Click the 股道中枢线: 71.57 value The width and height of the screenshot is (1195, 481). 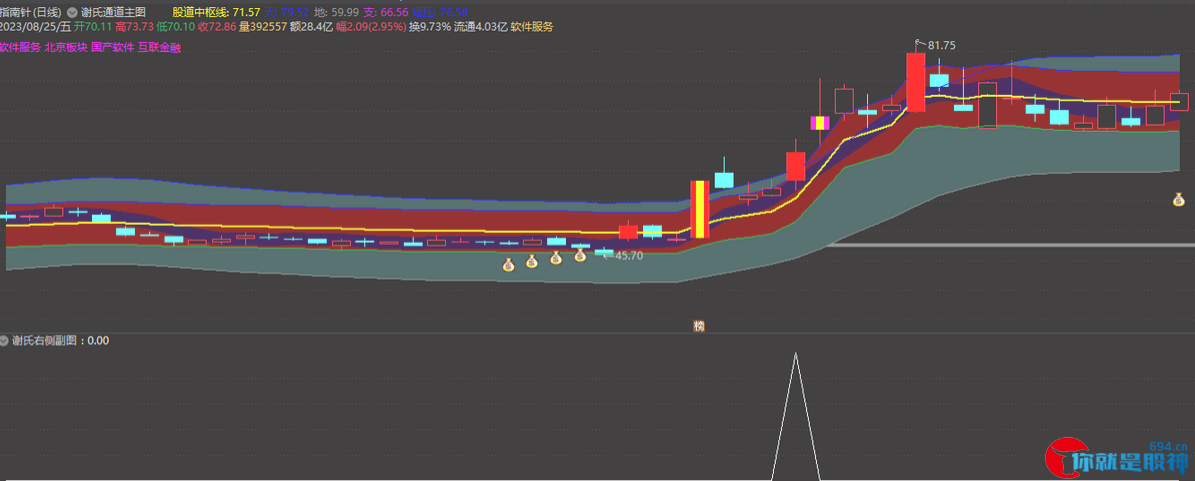pos(216,12)
